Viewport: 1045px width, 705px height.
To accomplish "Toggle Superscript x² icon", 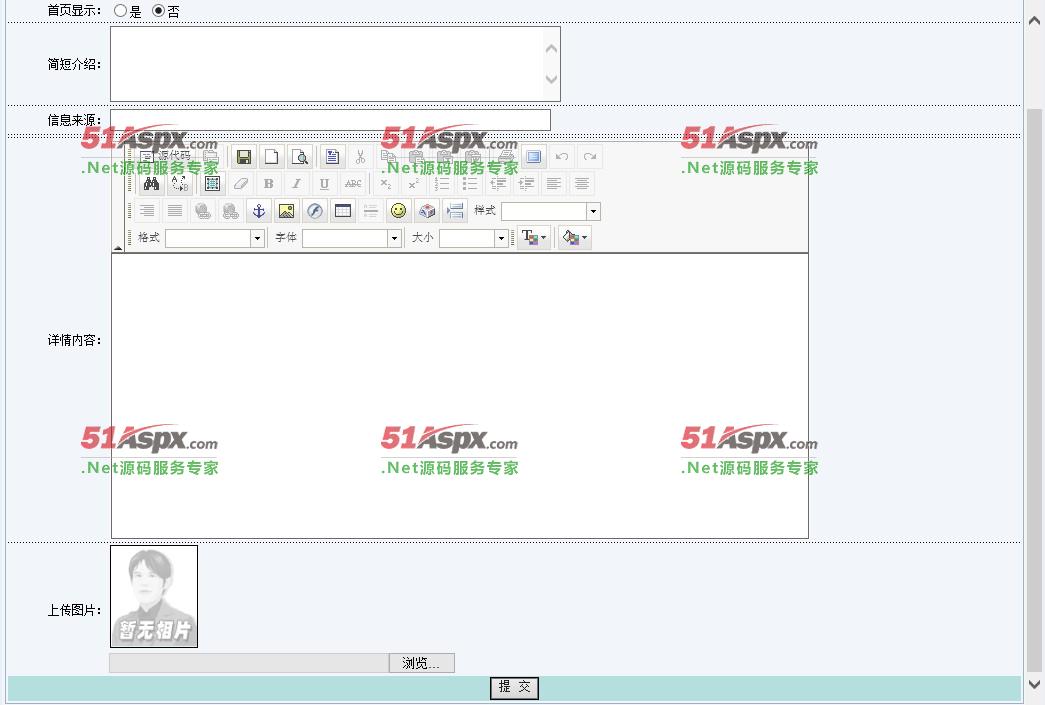I will (x=413, y=184).
